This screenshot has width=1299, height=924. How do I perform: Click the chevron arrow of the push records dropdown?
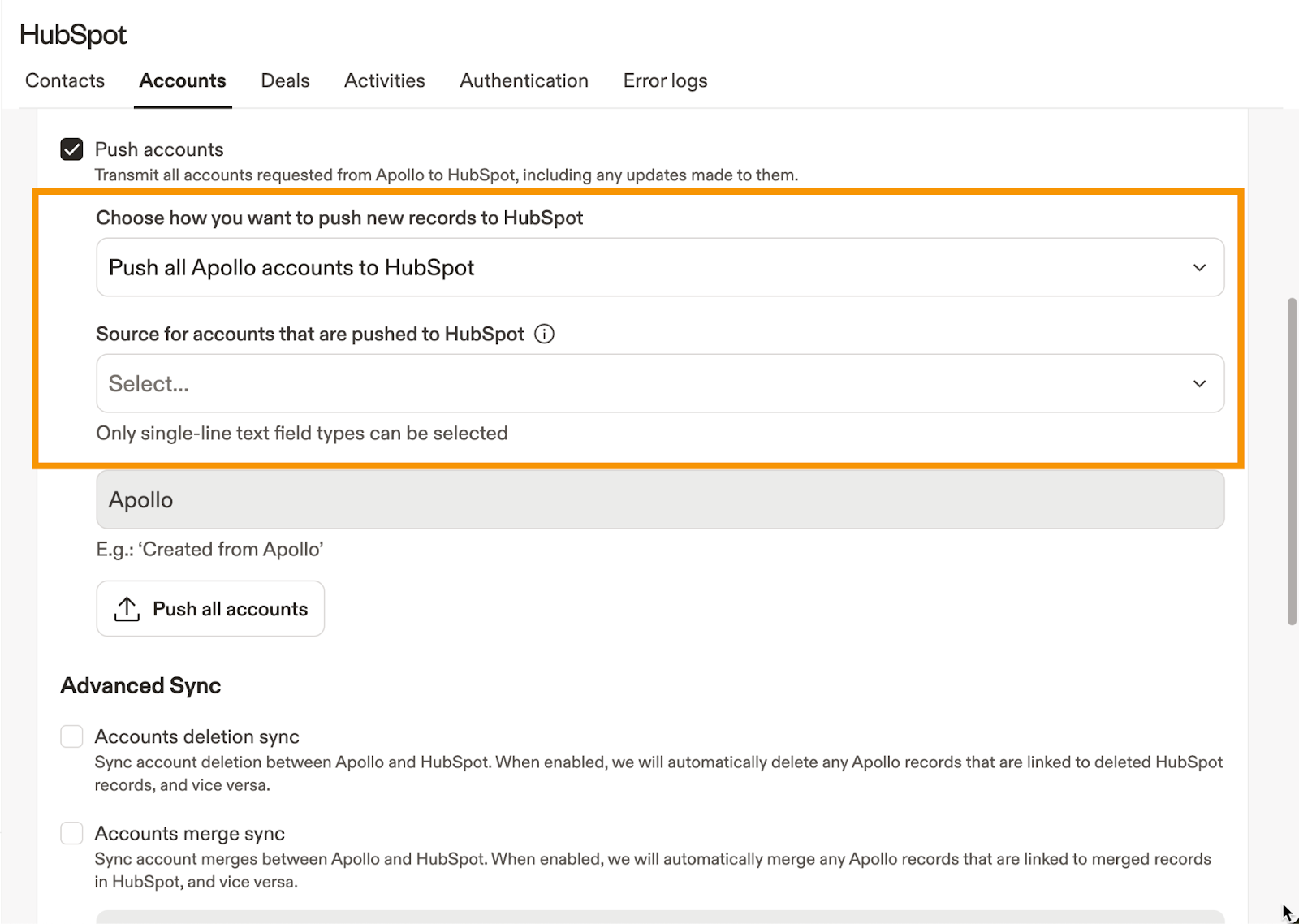[1199, 268]
